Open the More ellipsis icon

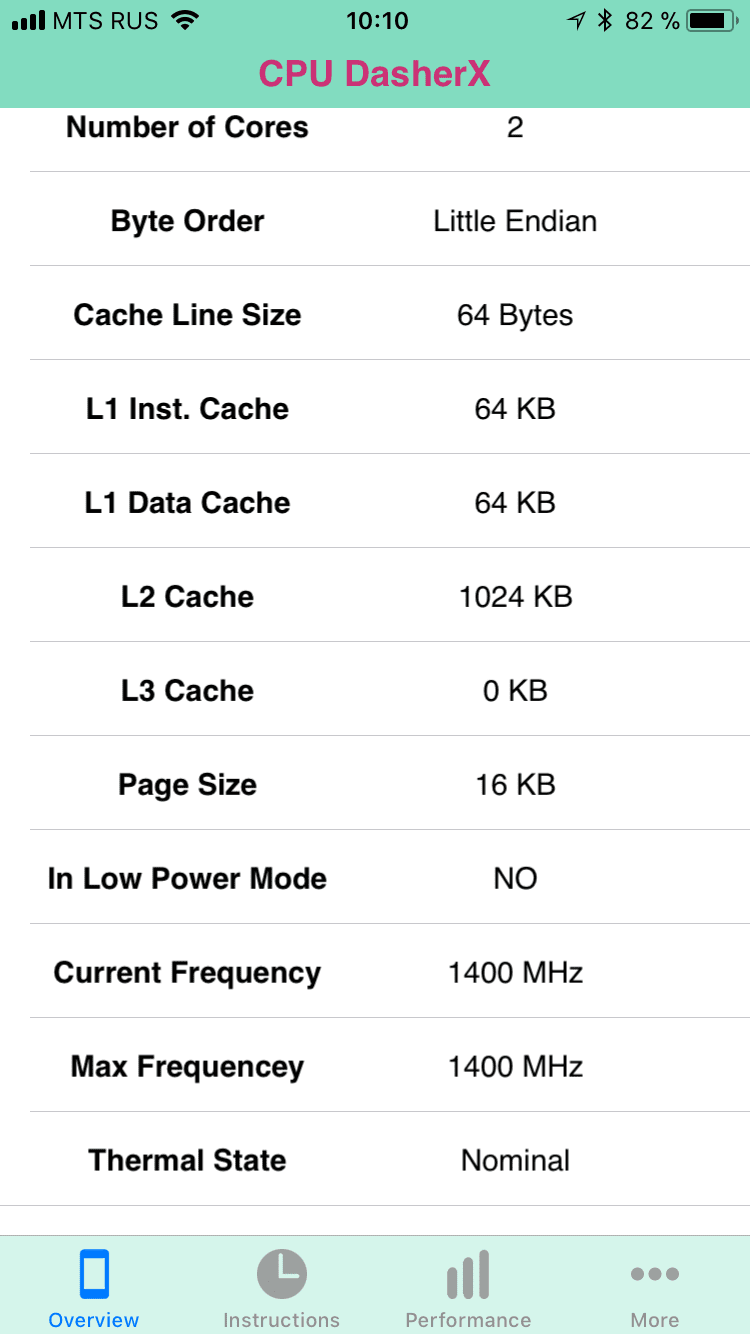tap(655, 1274)
